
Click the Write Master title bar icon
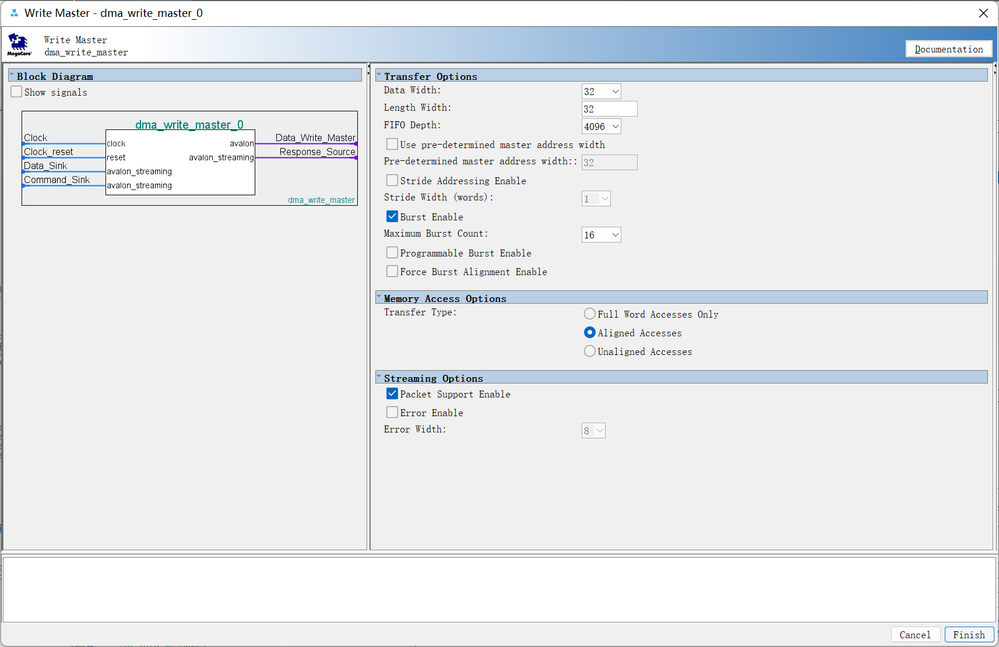[13, 13]
